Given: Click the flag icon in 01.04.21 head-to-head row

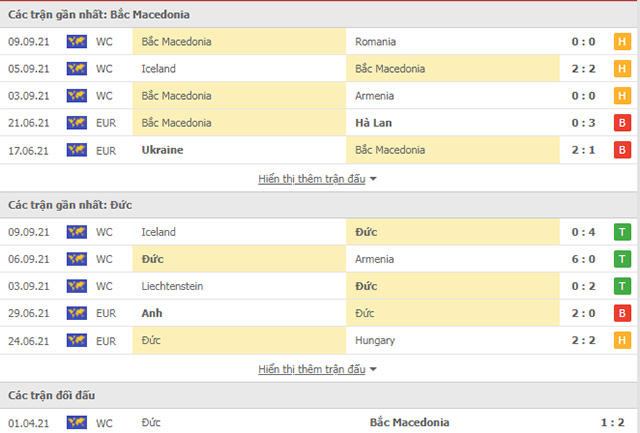Looking at the screenshot, I should click(76, 422).
